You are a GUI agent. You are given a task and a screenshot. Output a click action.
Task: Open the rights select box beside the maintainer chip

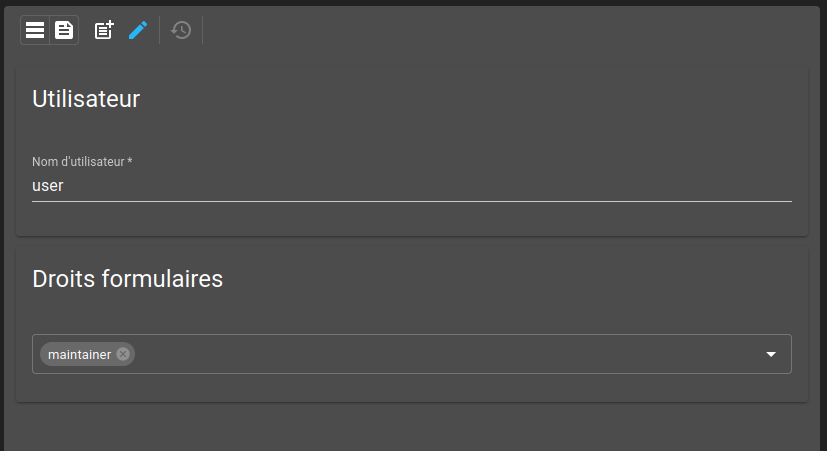(x=448, y=354)
